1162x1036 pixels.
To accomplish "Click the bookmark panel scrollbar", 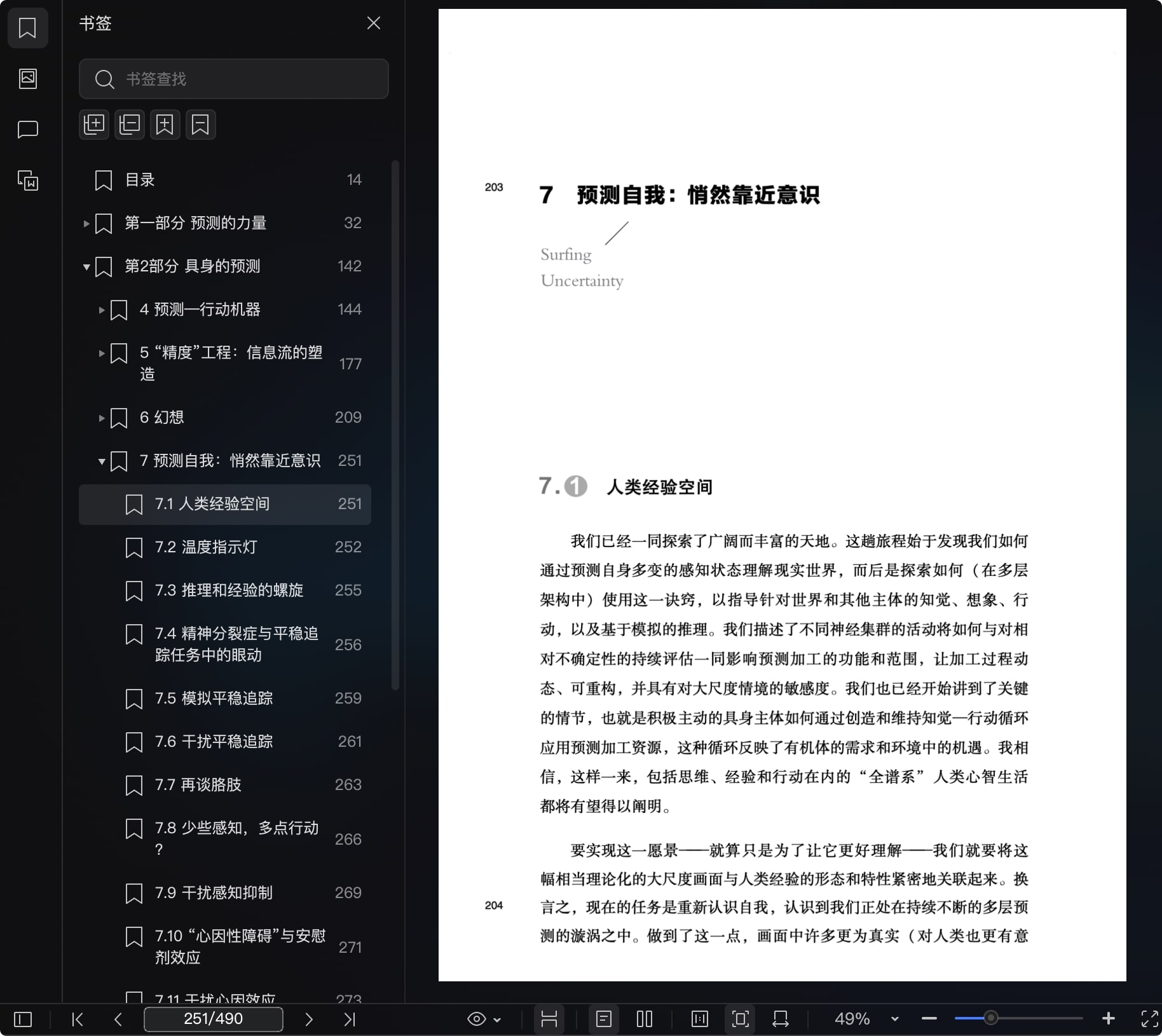I will [x=395, y=425].
